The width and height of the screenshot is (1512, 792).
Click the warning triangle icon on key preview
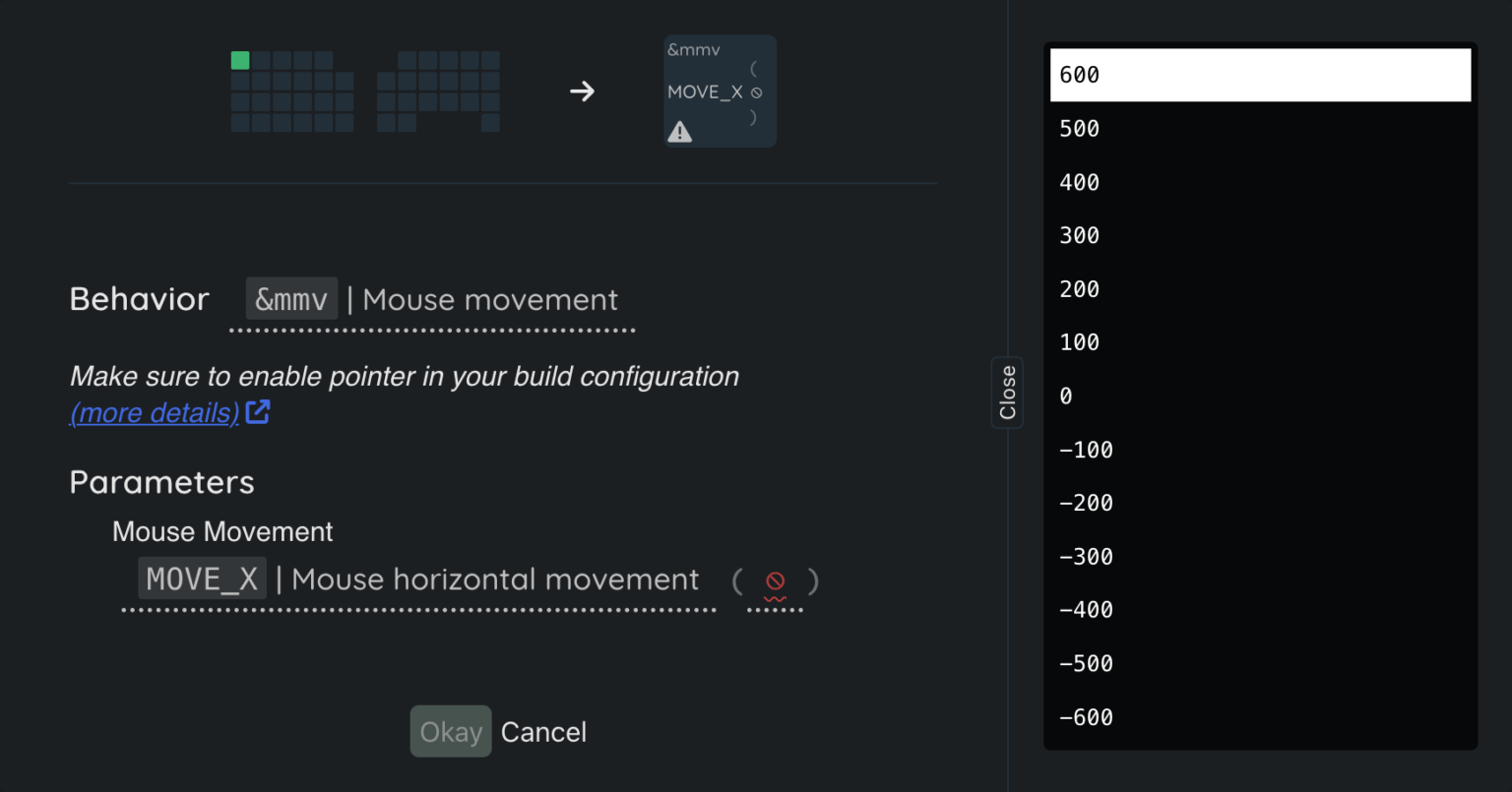tap(679, 132)
